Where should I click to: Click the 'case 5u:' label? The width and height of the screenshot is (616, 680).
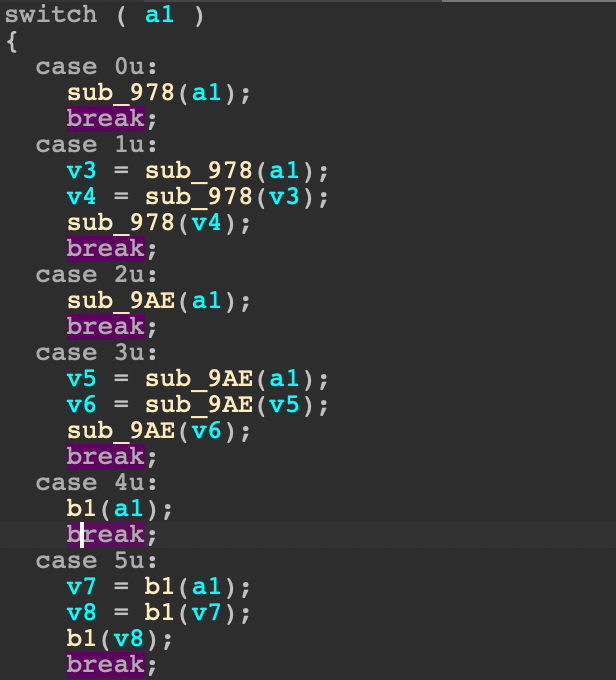(96, 561)
